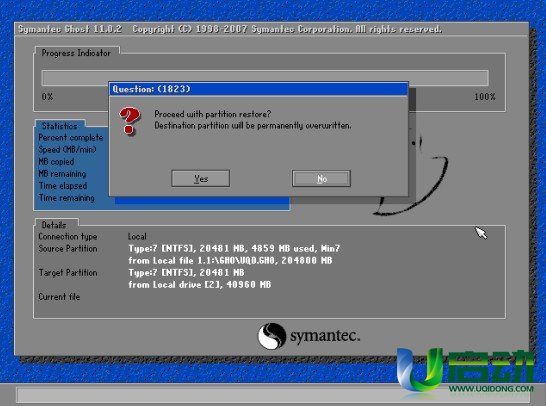Click the Current file label
Viewport: 546px width, 406px height.
[x=59, y=297]
